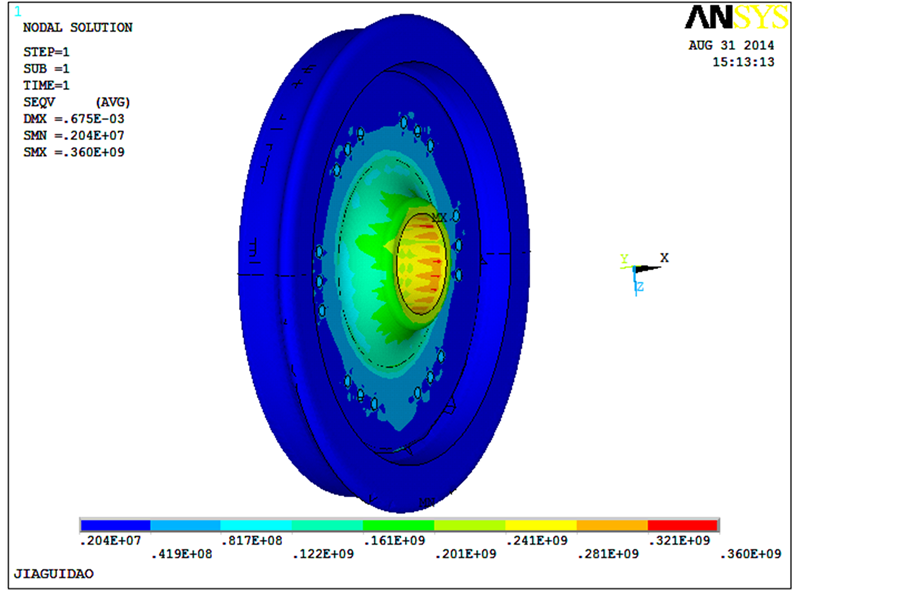Select the orange legend color band
The width and height of the screenshot is (903, 590).
pyautogui.click(x=612, y=525)
